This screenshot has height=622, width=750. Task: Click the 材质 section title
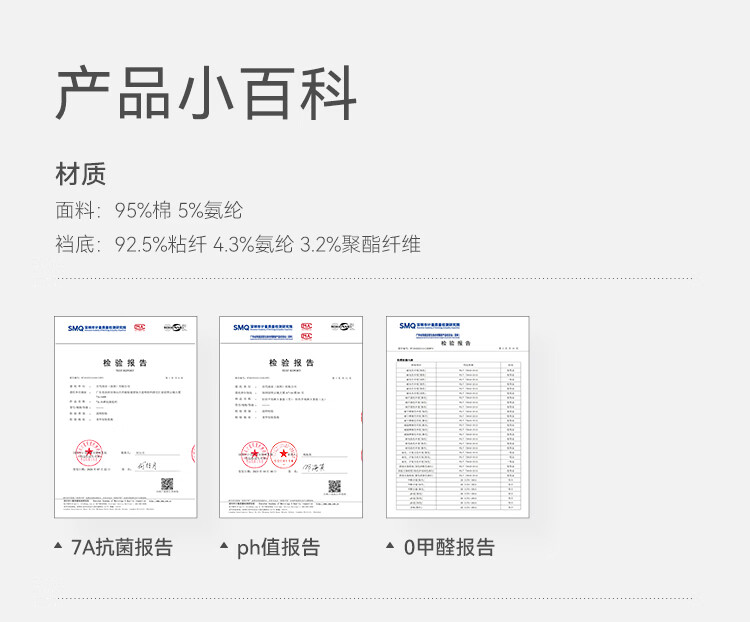click(80, 174)
